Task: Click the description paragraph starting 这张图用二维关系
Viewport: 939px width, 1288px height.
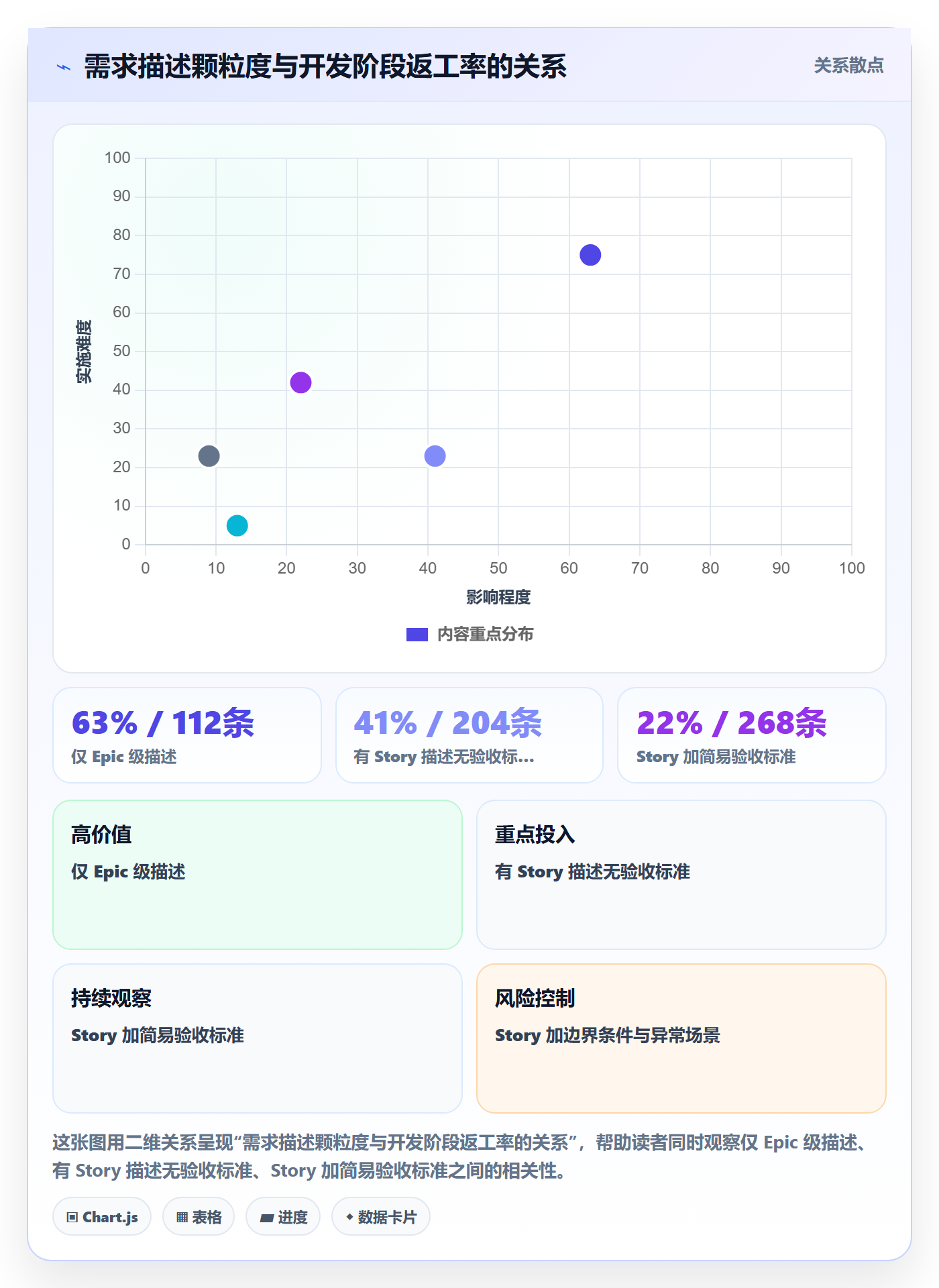Action: pyautogui.click(x=462, y=1157)
